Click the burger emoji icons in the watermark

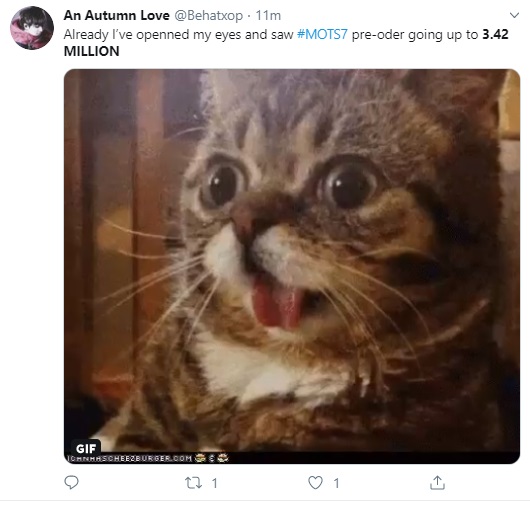pos(212,458)
